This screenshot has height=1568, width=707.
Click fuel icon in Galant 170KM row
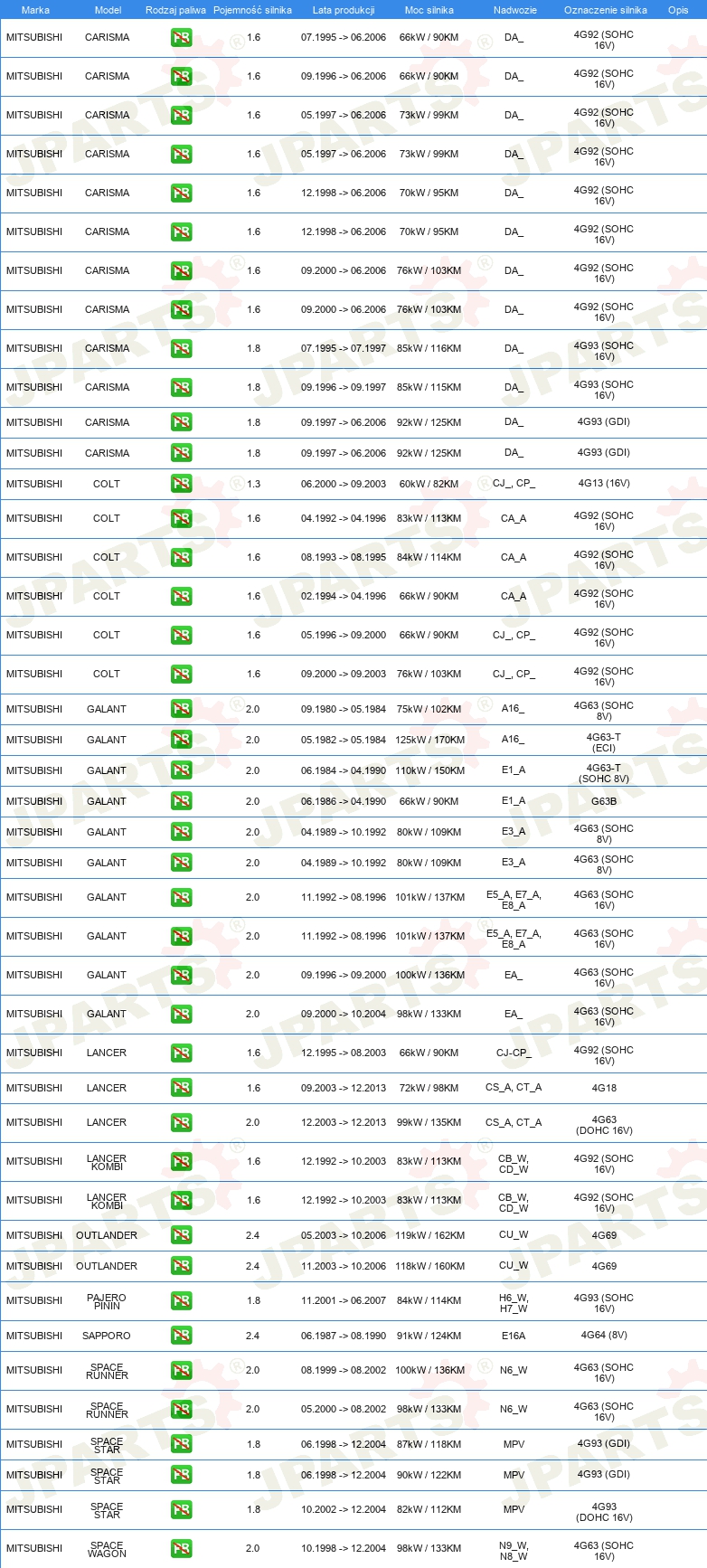click(x=181, y=740)
